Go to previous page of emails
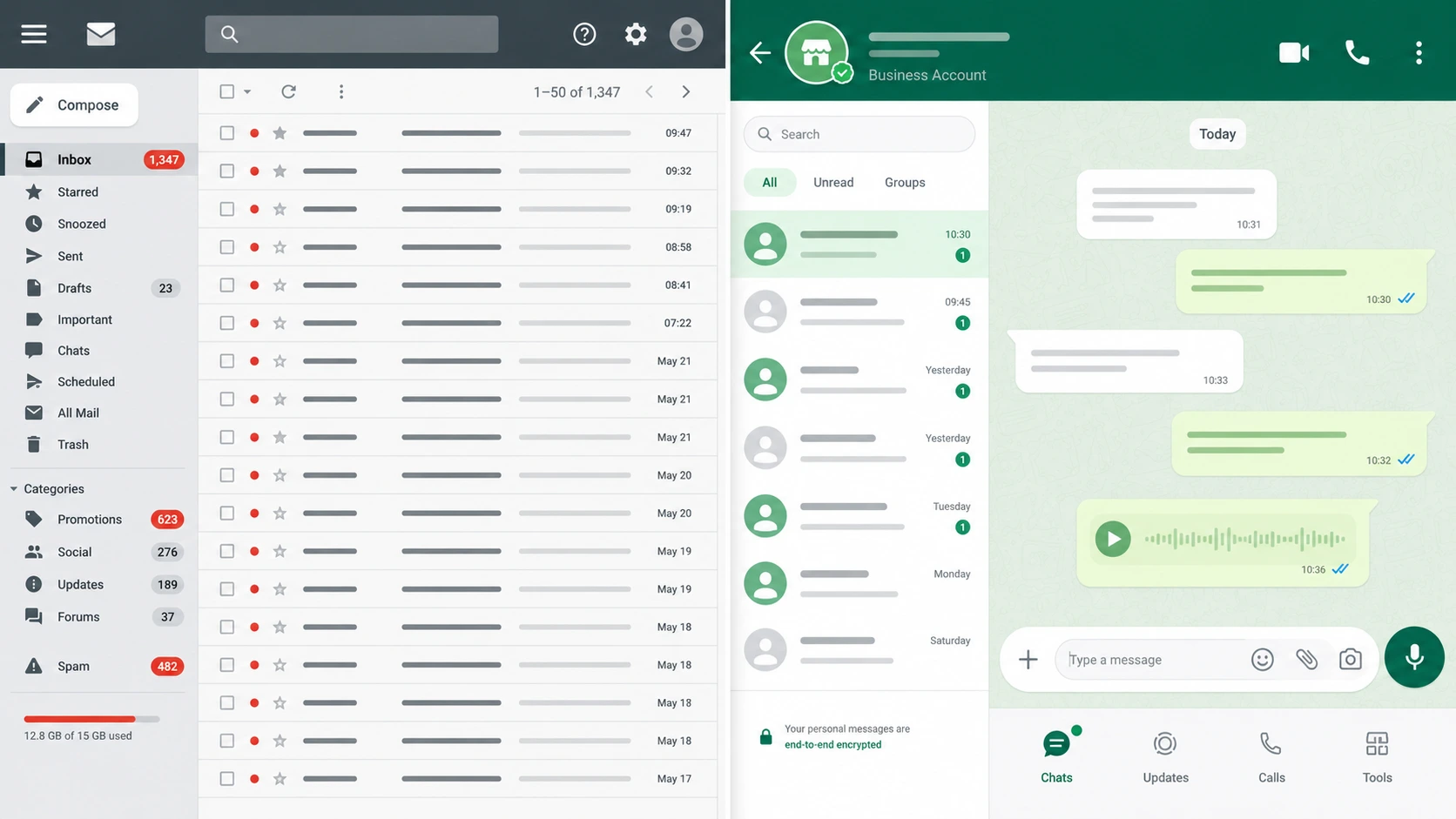Viewport: 1456px width, 819px height. coord(649,91)
